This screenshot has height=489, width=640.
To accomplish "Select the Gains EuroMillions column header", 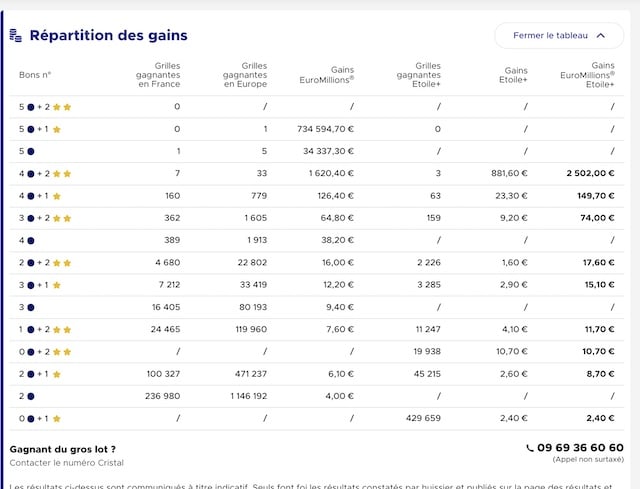I will tap(327, 75).
